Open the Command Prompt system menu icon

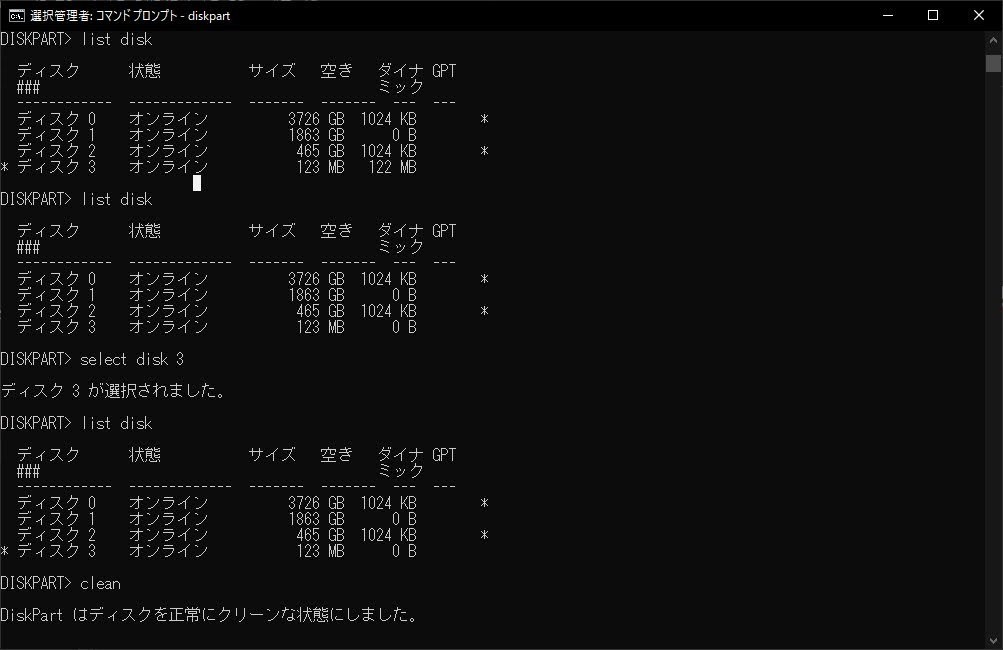[x=17, y=15]
